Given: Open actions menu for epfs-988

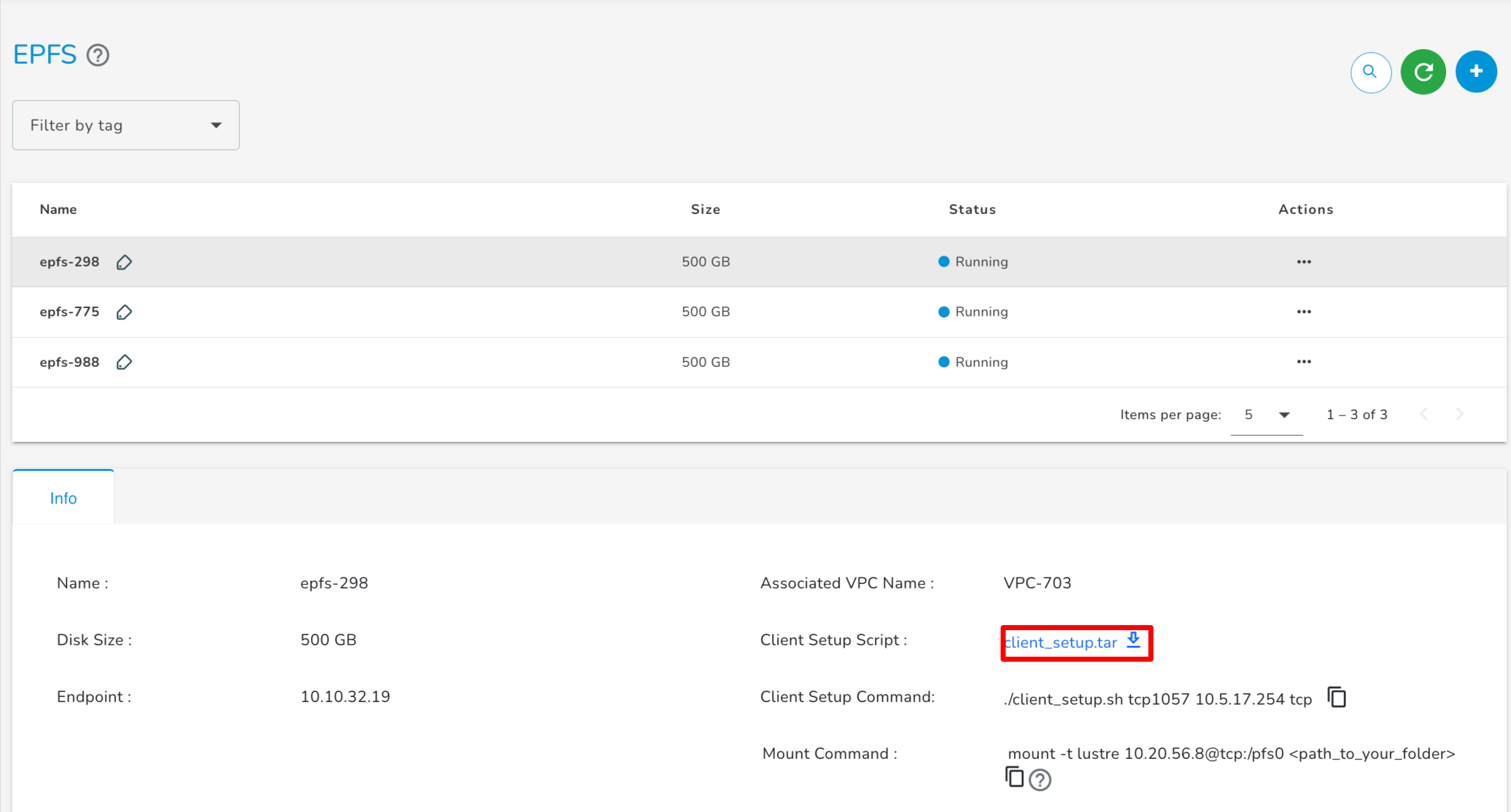Looking at the screenshot, I should (x=1303, y=361).
